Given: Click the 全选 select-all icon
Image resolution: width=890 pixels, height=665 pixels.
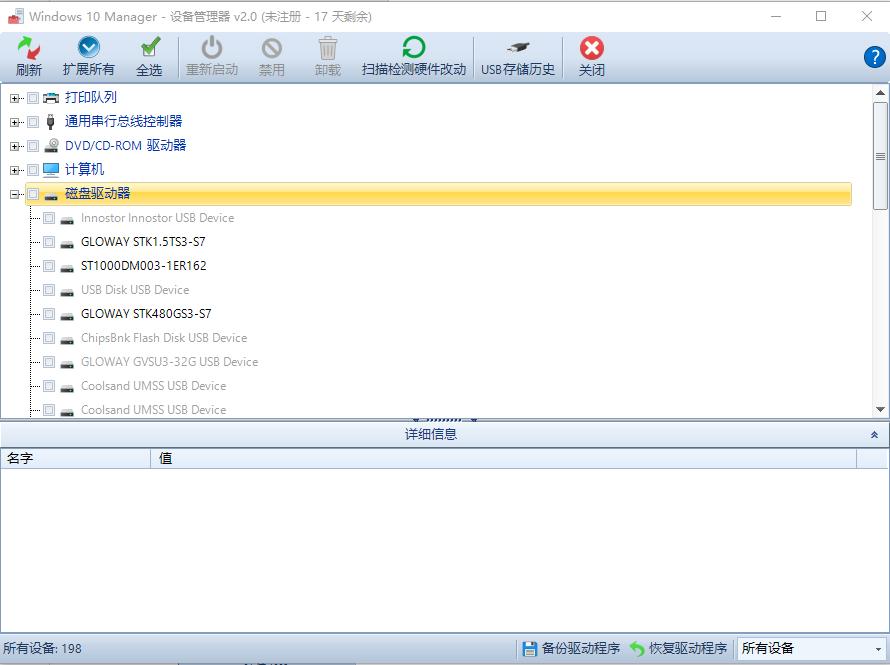Looking at the screenshot, I should click(150, 46).
